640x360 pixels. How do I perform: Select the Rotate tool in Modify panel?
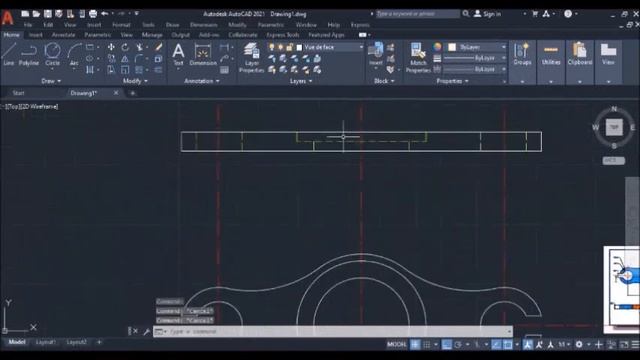pyautogui.click(x=125, y=47)
